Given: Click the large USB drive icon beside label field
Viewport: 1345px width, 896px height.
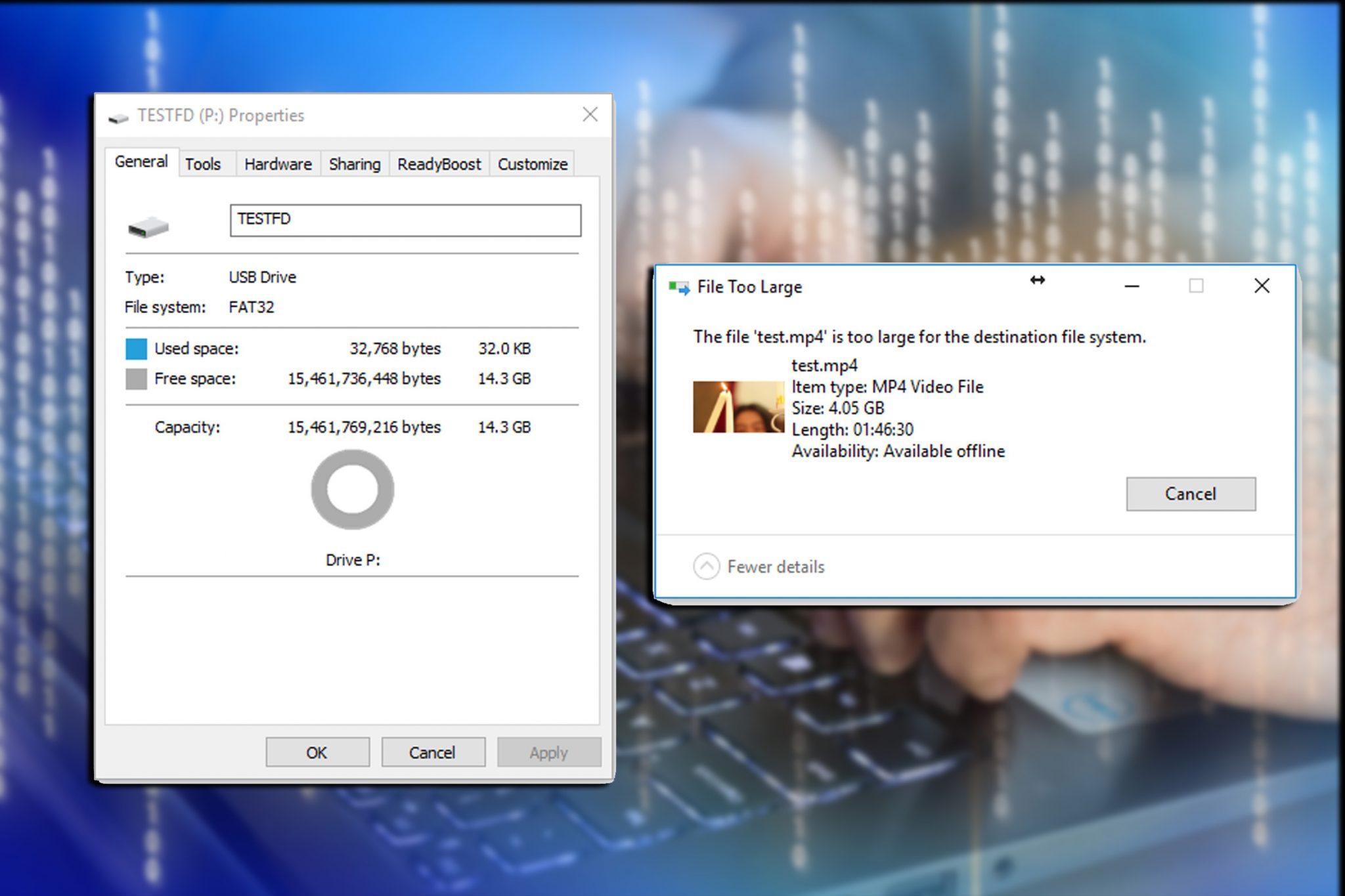Looking at the screenshot, I should [148, 227].
